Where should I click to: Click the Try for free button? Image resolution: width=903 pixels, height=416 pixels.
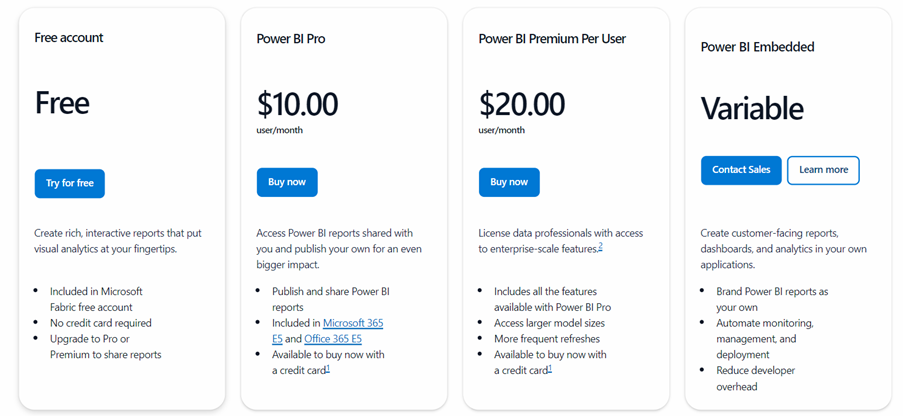click(69, 184)
